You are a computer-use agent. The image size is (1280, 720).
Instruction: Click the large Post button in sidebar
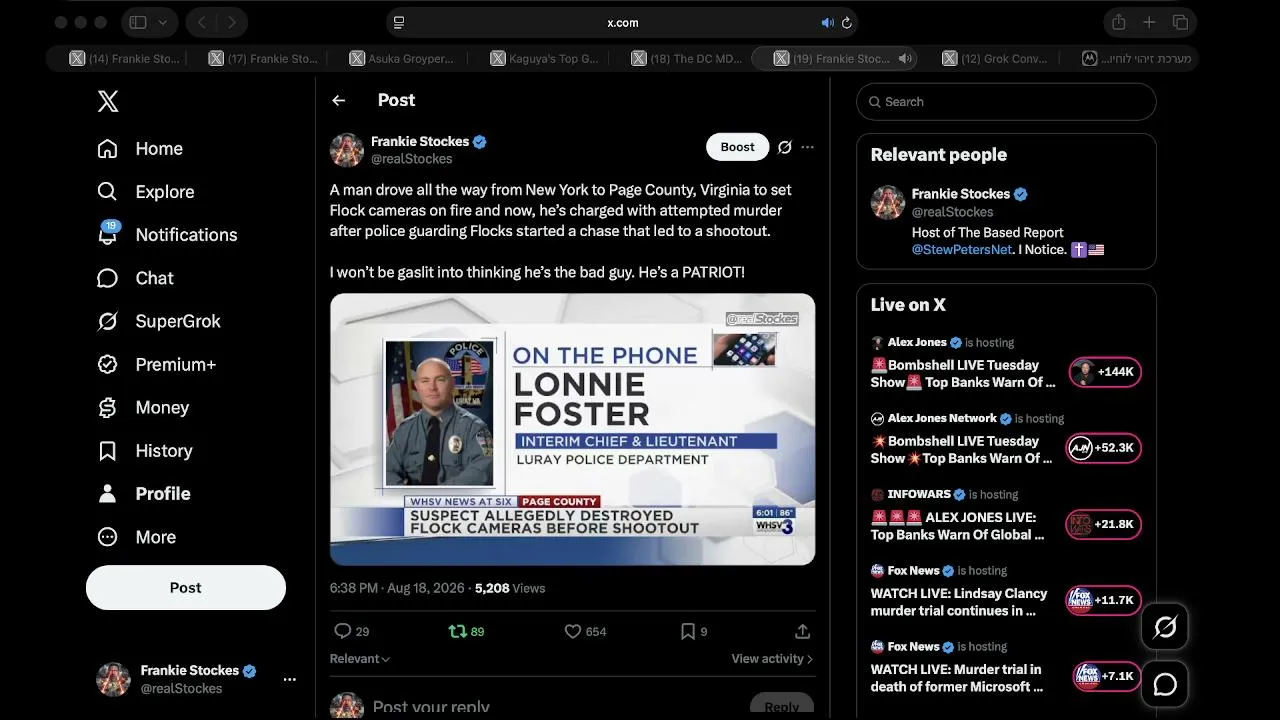click(x=186, y=588)
